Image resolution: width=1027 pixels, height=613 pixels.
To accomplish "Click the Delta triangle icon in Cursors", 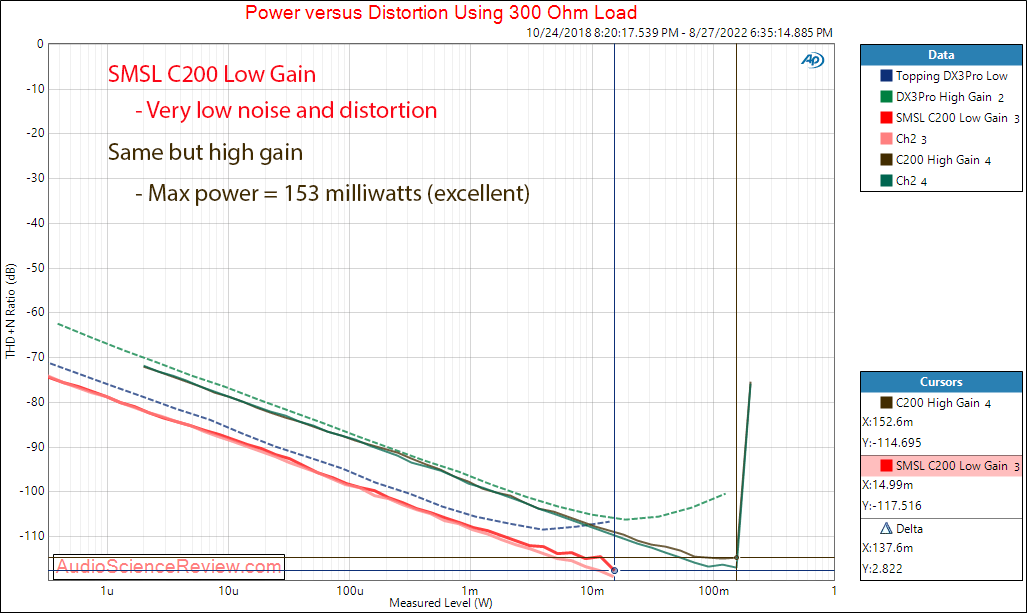I will (886, 529).
